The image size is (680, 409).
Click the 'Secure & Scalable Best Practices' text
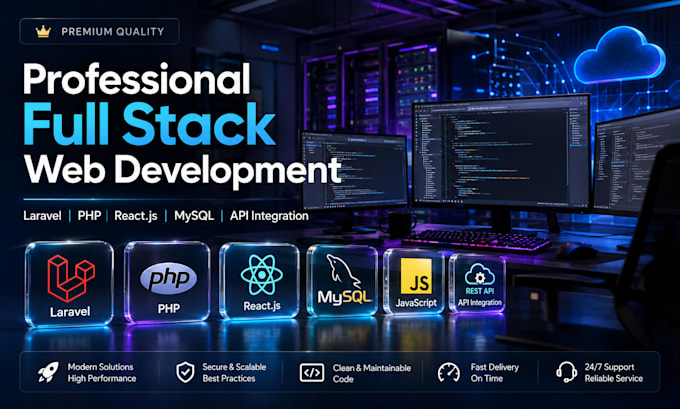[x=234, y=373]
